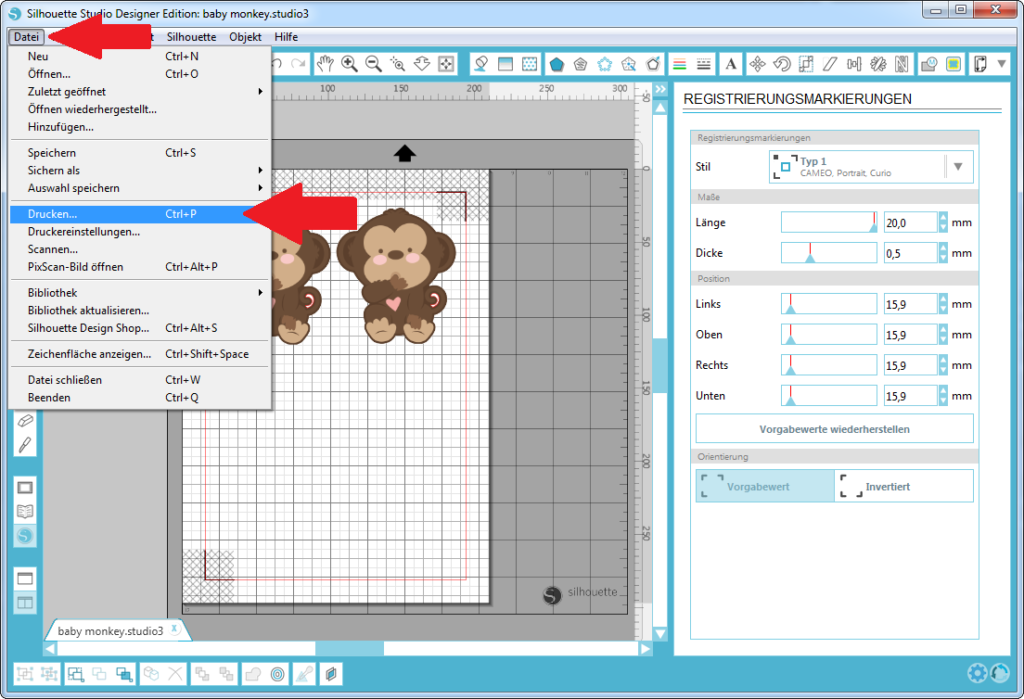This screenshot has width=1024, height=699.
Task: Toggle the split-screen view icon
Action: tap(26, 602)
